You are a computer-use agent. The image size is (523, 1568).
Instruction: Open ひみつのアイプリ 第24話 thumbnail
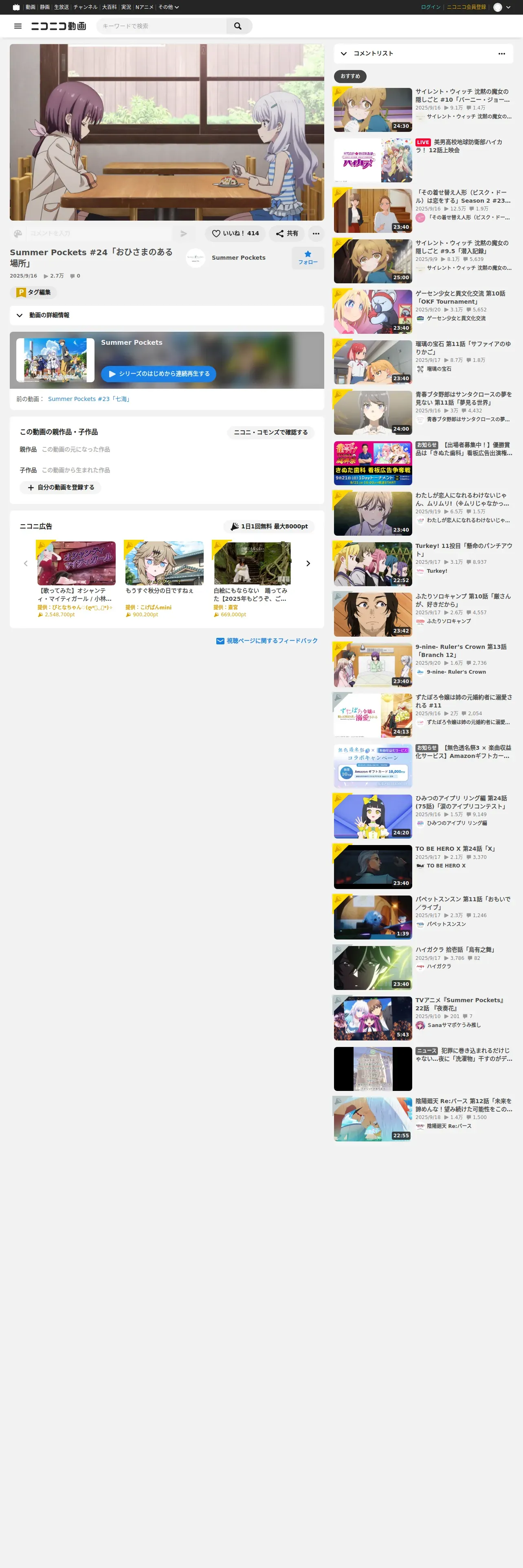pyautogui.click(x=373, y=816)
